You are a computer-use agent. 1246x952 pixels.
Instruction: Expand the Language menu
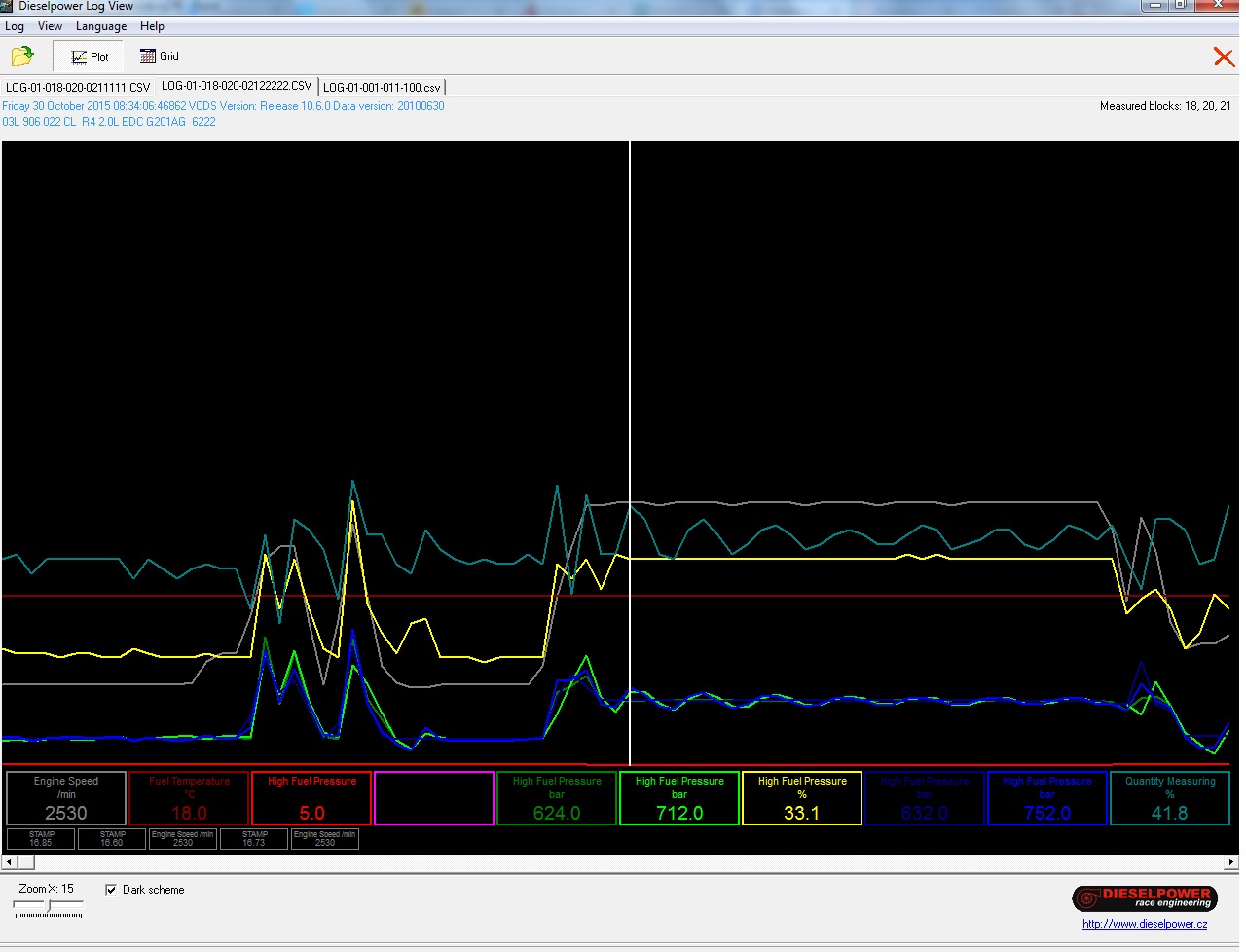coord(101,26)
